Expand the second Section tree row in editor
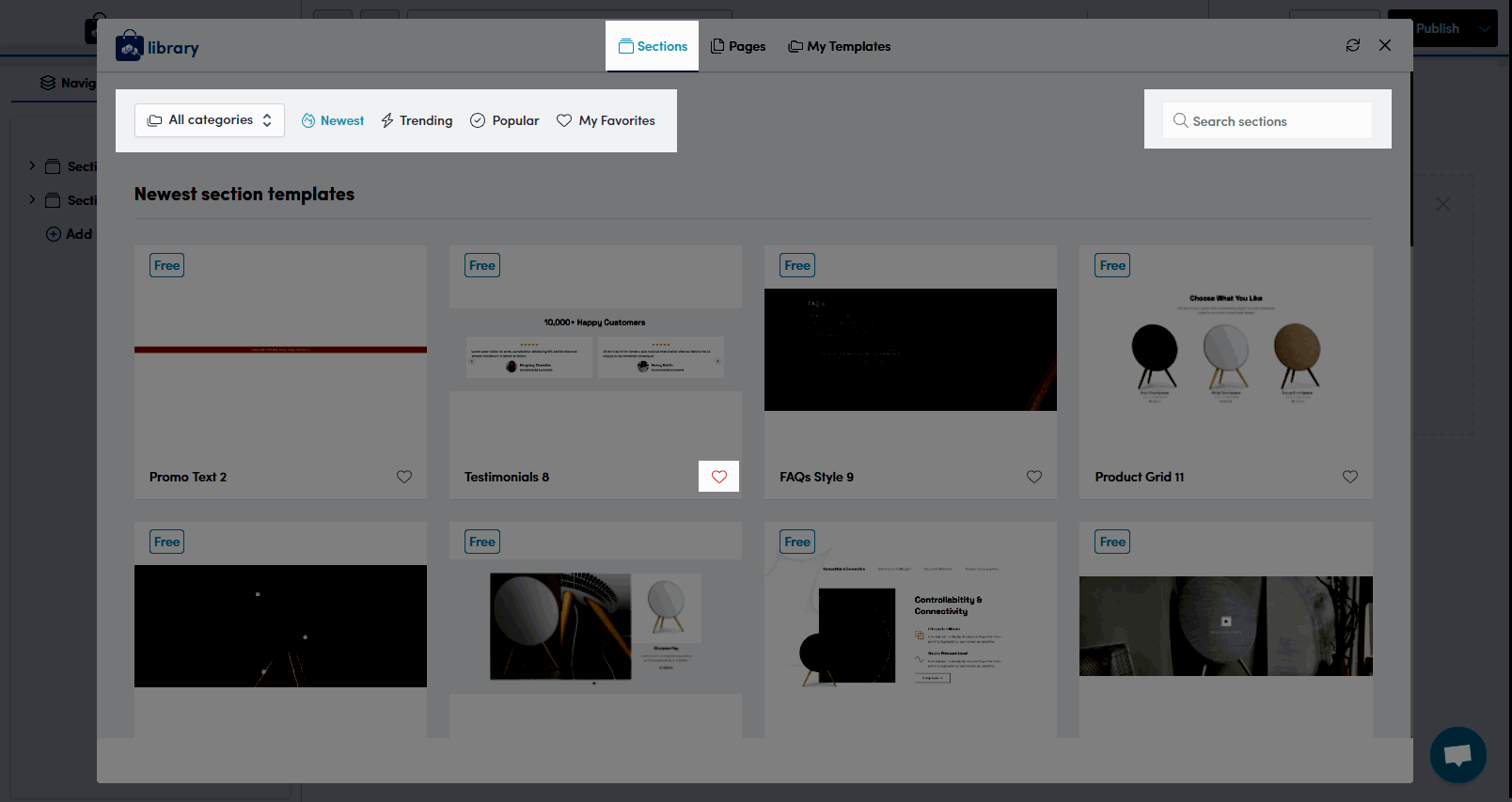The width and height of the screenshot is (1512, 802). [32, 199]
